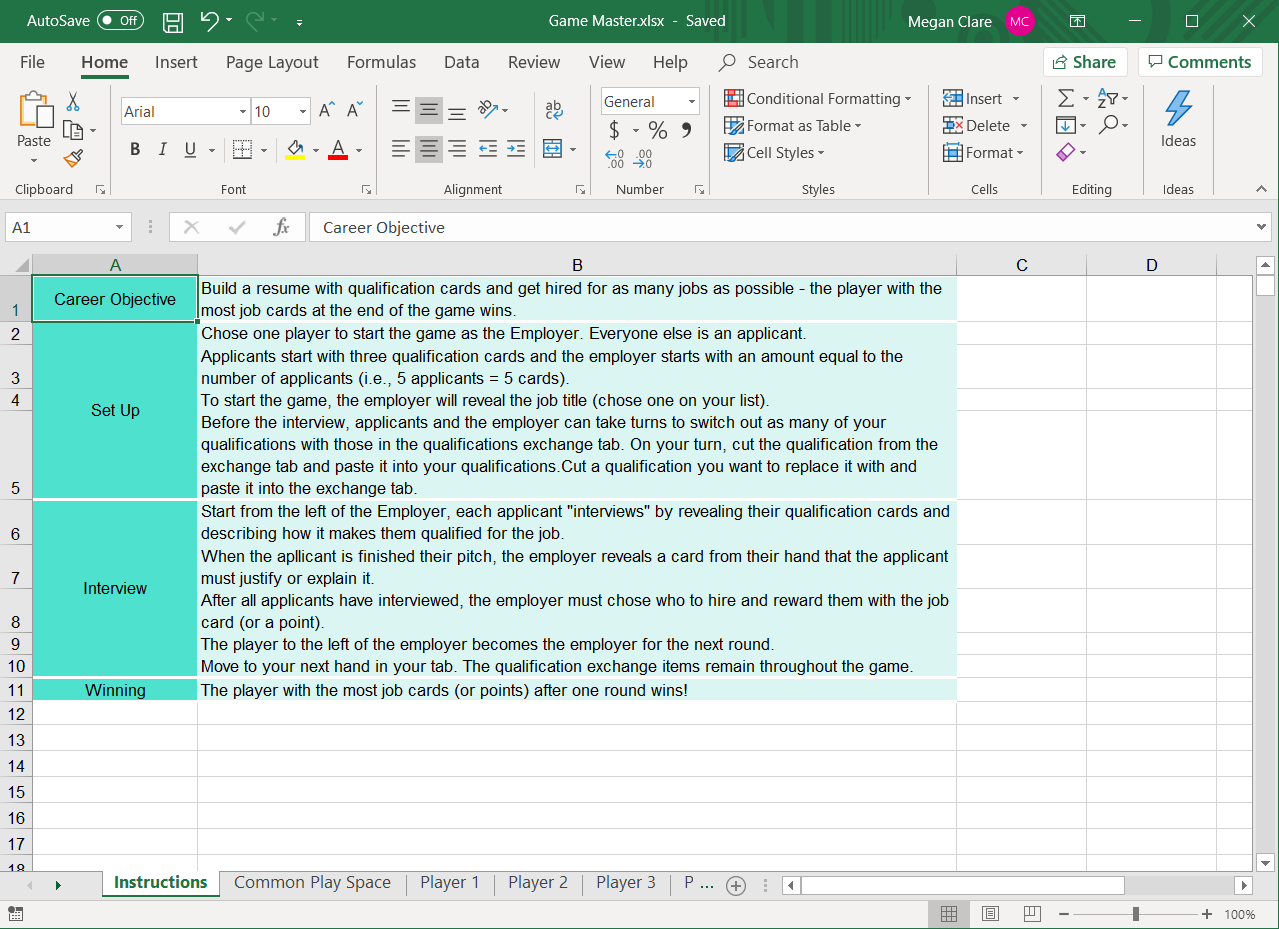
Task: Open the font name Arial dropdown
Action: [x=242, y=112]
